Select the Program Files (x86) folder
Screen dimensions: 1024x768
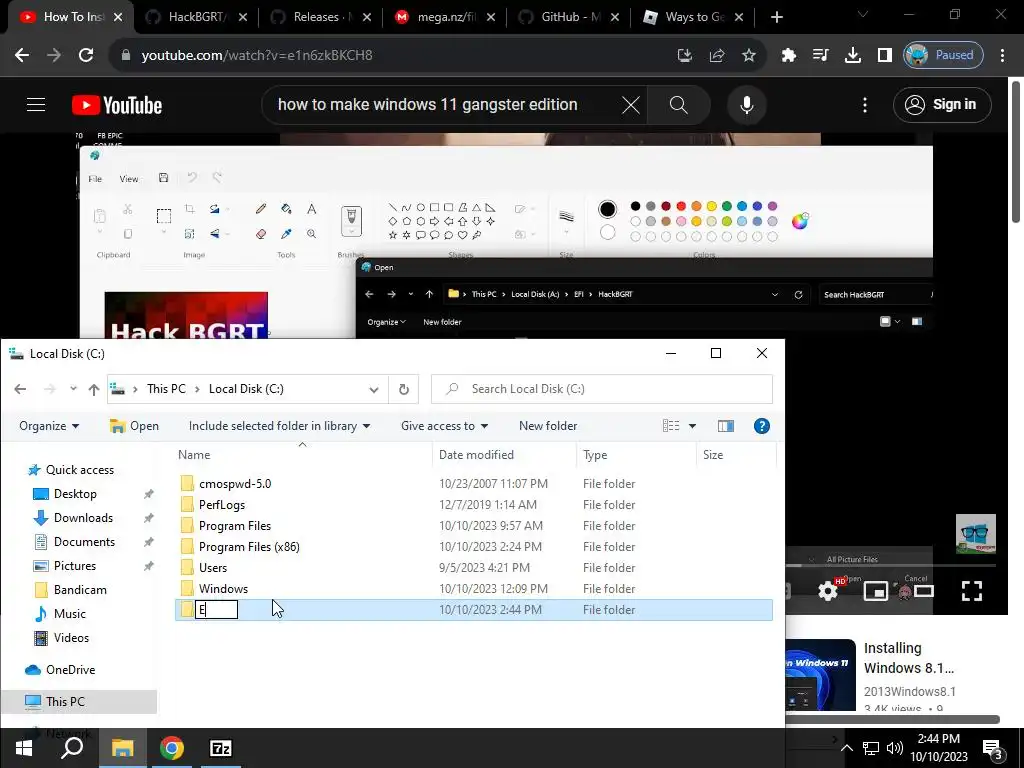(249, 547)
